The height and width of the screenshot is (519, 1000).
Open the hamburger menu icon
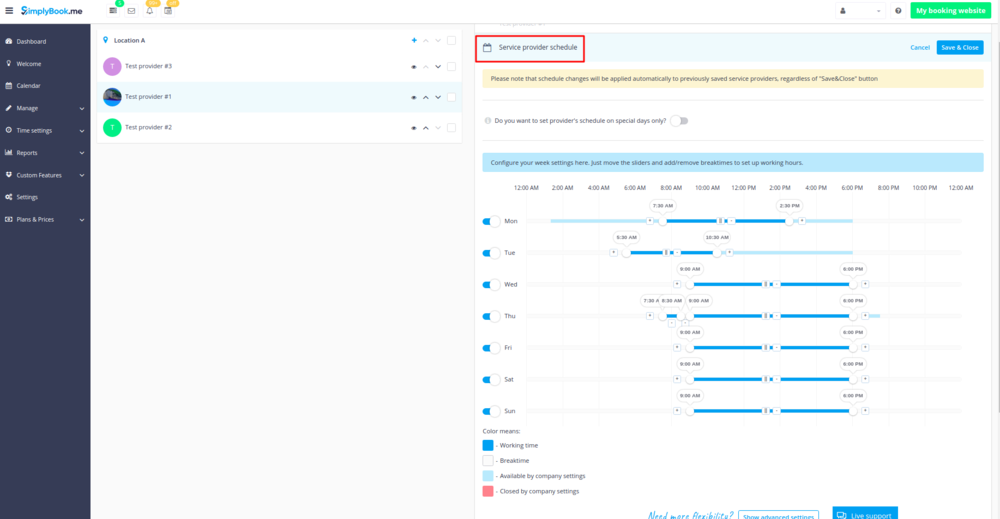tap(9, 10)
